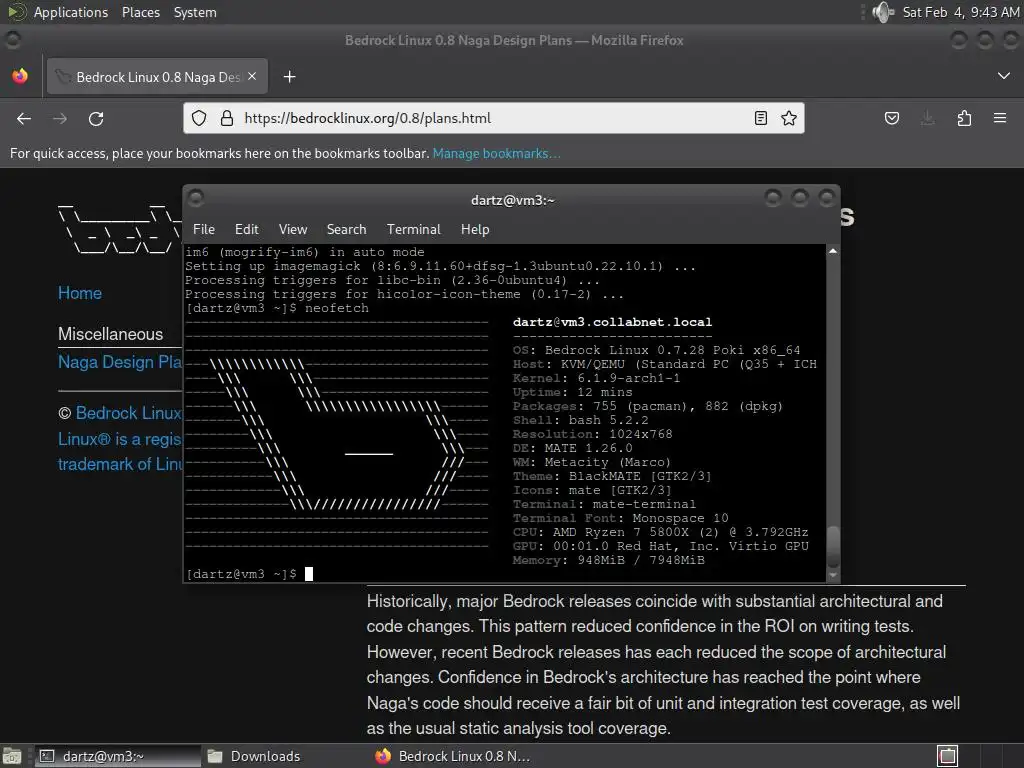Click the volume speaker icon in the panel
The image size is (1024, 768).
[882, 12]
